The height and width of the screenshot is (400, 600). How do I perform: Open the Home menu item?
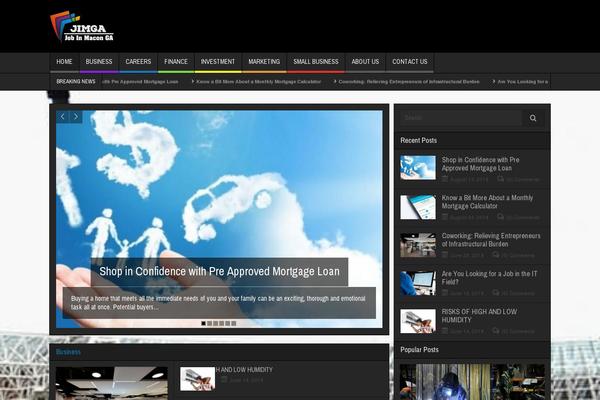64,62
